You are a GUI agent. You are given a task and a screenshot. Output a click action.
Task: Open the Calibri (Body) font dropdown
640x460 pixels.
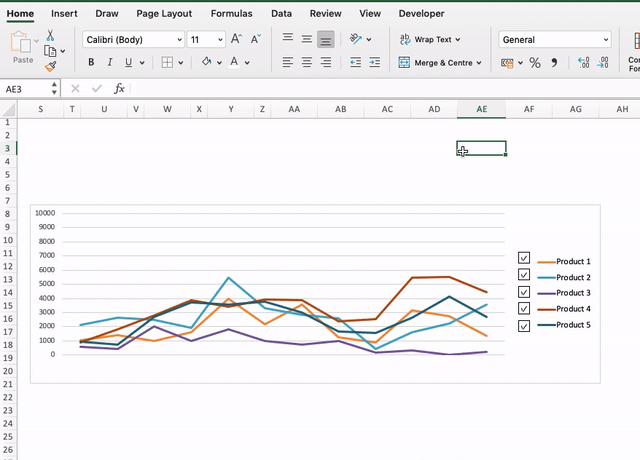point(179,40)
